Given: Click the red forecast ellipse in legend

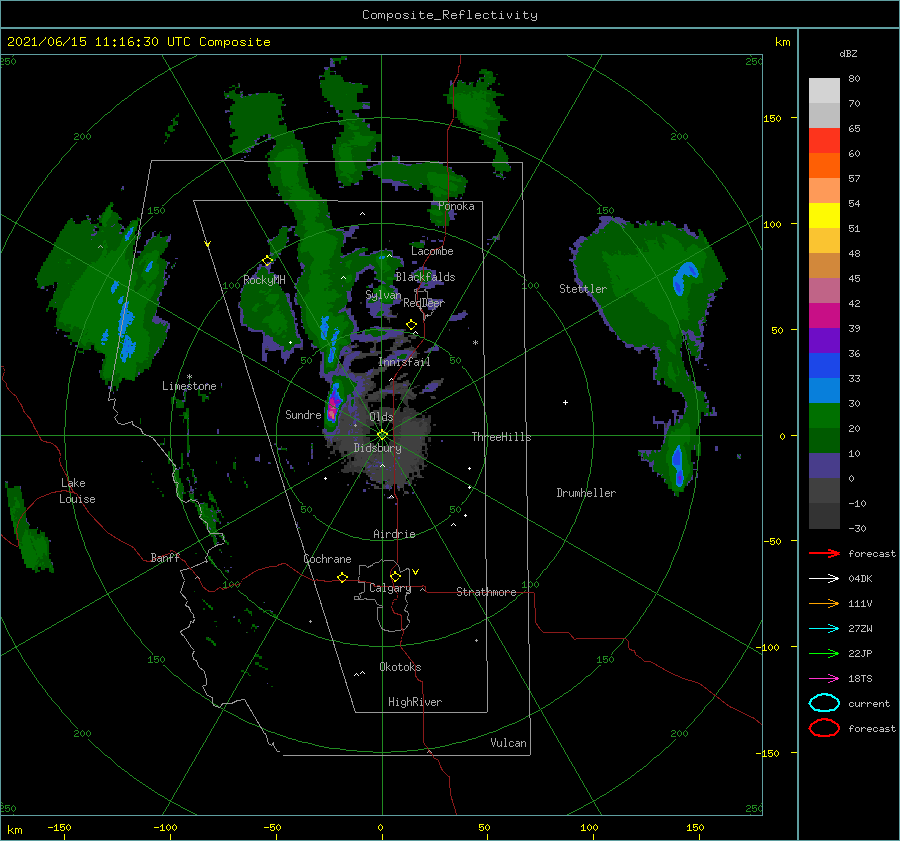Looking at the screenshot, I should [x=824, y=728].
